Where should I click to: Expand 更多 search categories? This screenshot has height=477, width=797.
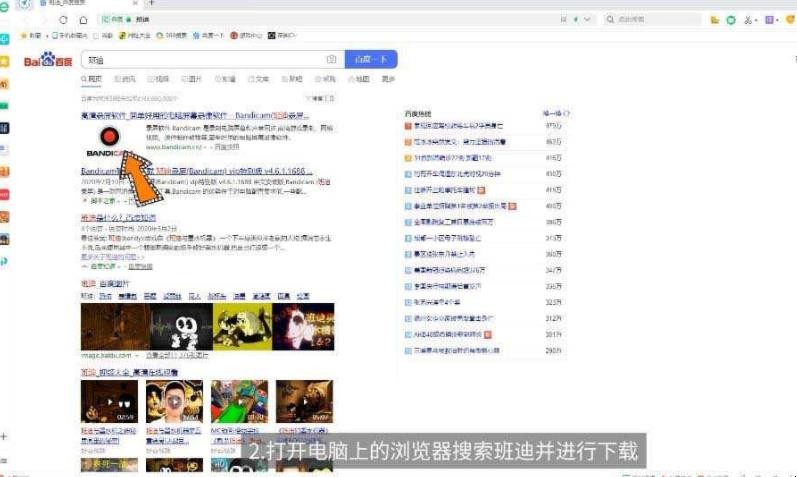[x=388, y=79]
